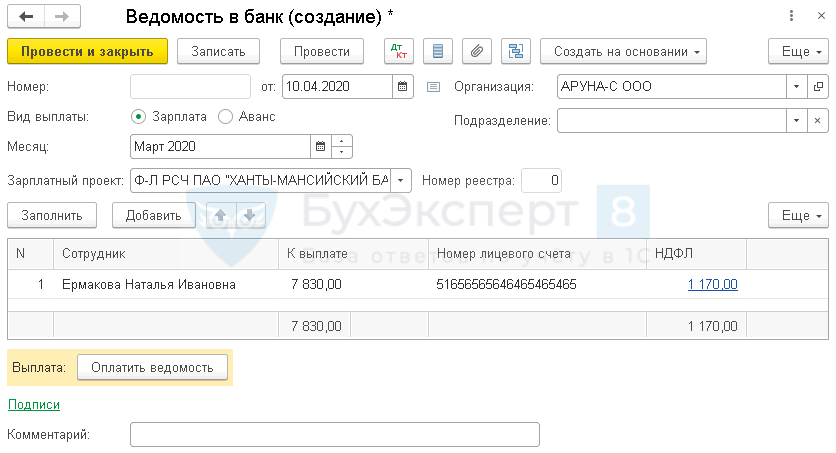836x453 pixels.
Task: Click Номер лицевого счета column header
Action: pyautogui.click(x=537, y=254)
